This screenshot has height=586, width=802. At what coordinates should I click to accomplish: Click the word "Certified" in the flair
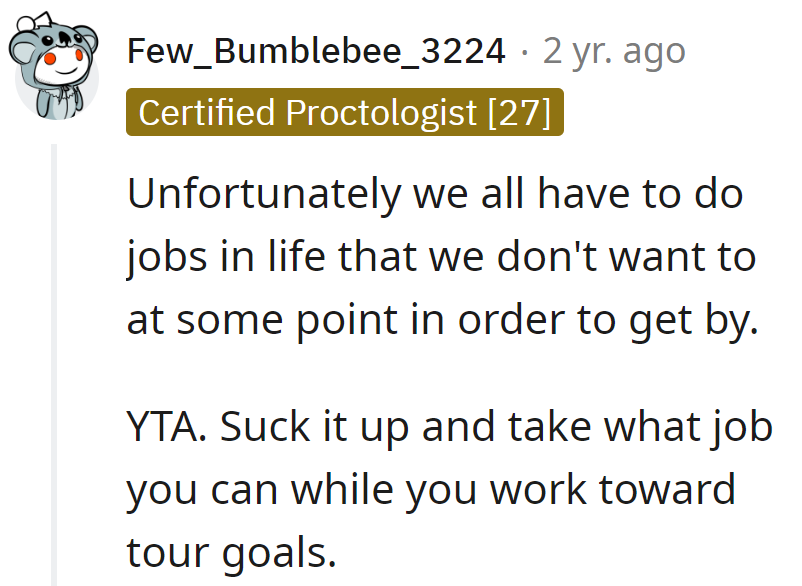point(207,113)
